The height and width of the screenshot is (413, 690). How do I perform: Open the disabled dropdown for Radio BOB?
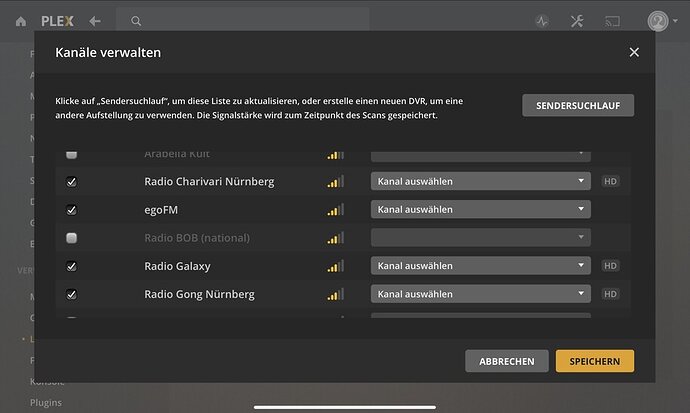click(x=481, y=238)
